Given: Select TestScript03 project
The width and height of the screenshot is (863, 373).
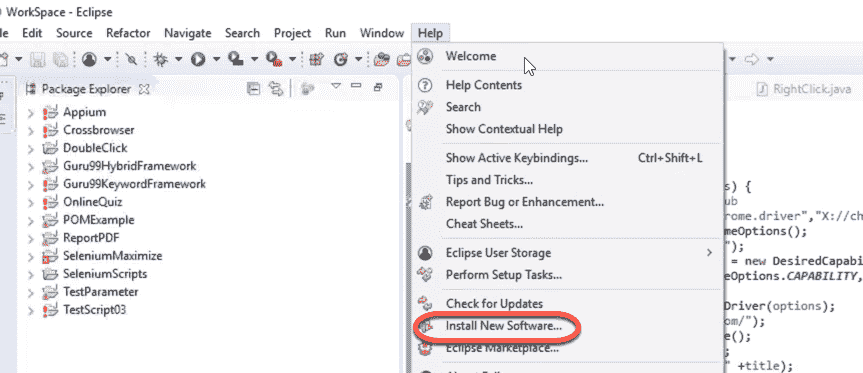Looking at the screenshot, I should [95, 310].
